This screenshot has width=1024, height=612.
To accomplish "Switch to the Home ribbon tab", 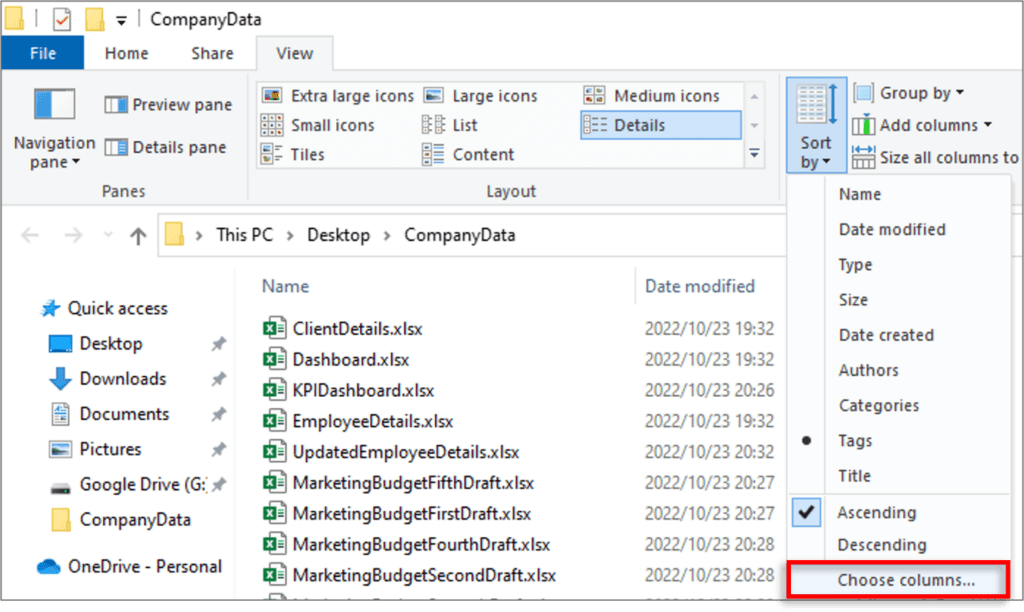I will pos(126,53).
